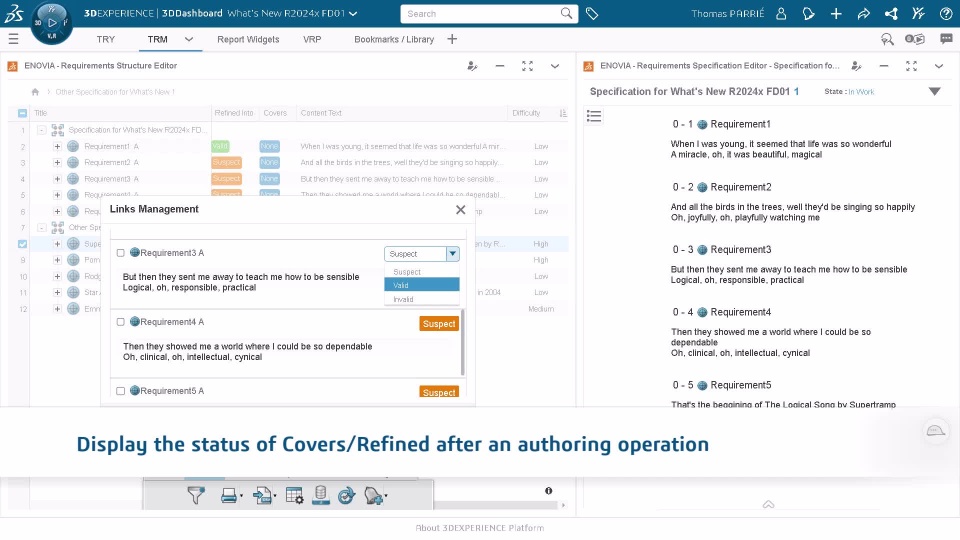Expand Requirement3 A row in table
The height and width of the screenshot is (540, 960).
pos(57,179)
